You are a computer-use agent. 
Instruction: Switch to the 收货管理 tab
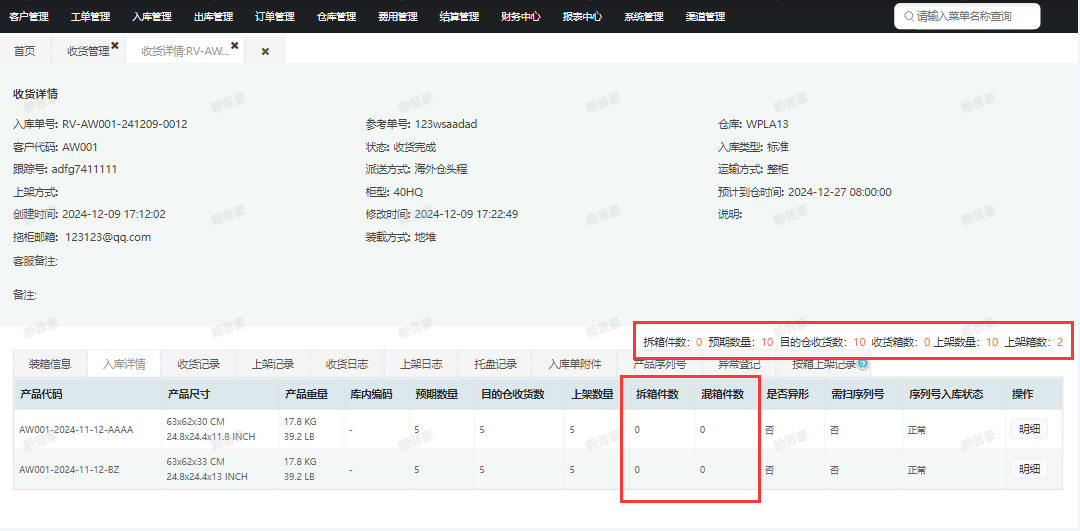[x=88, y=51]
